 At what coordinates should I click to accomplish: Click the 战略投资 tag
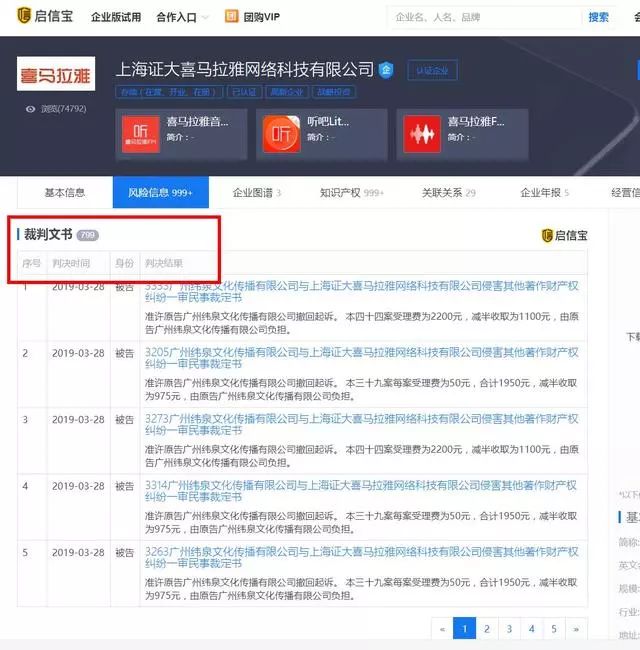tap(334, 92)
